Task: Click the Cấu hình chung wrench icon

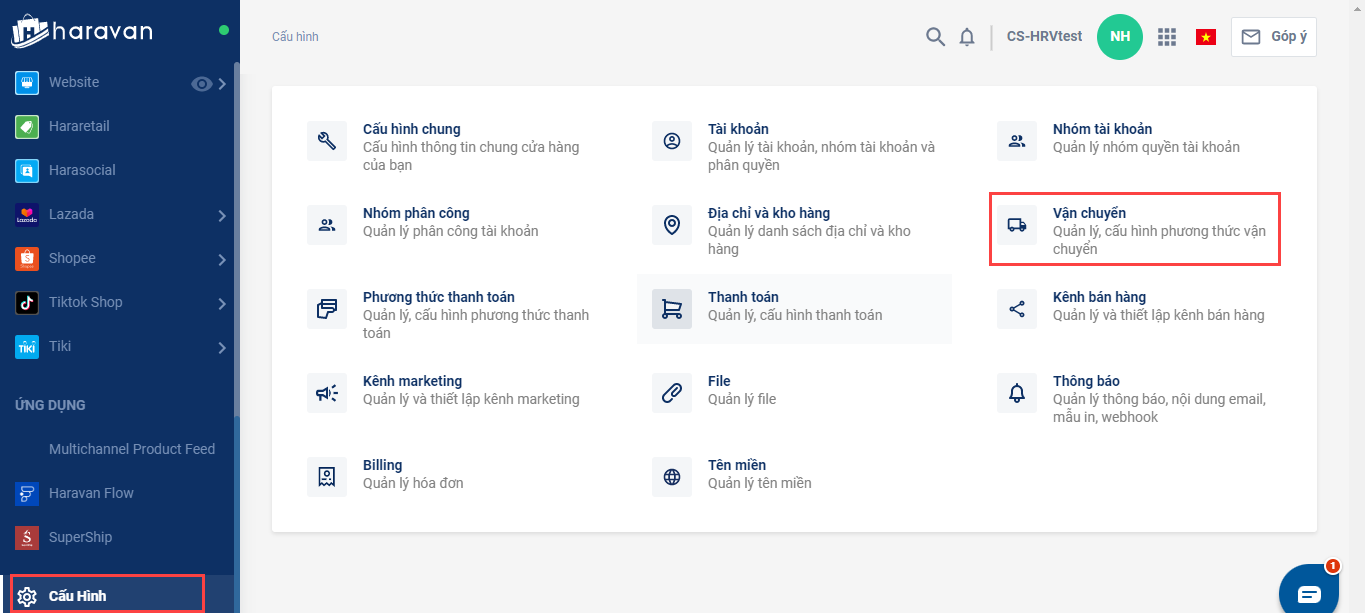Action: coord(327,141)
